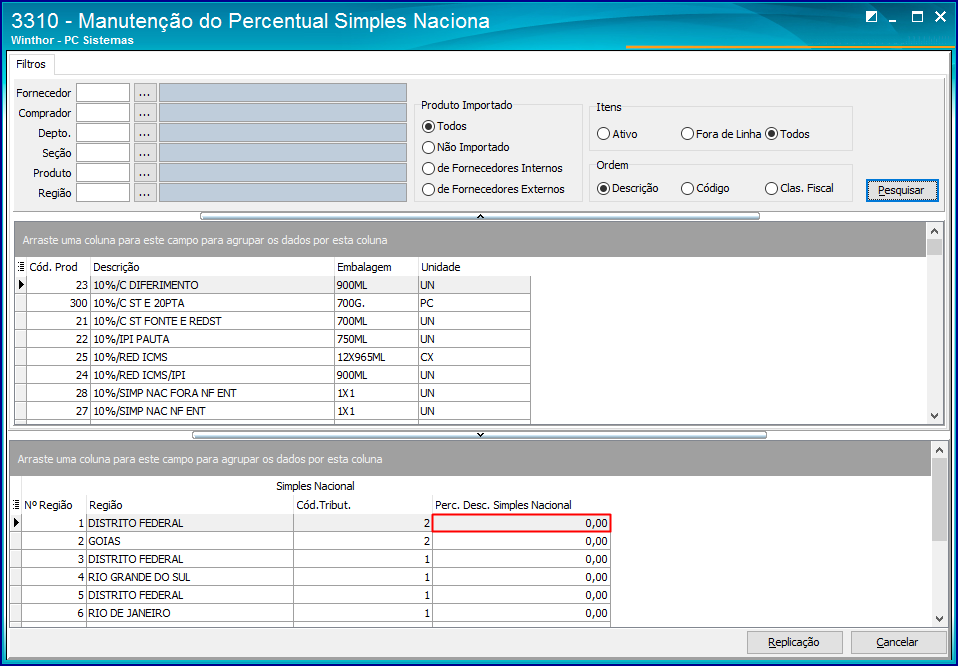This screenshot has width=958, height=666.
Task: Order by Clas. Fiscal radio
Action: 799,188
